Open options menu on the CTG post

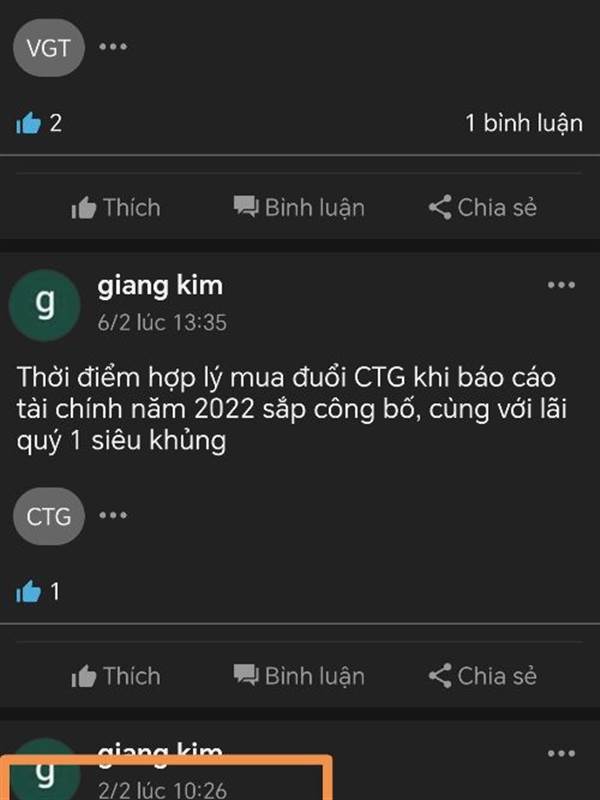pyautogui.click(x=561, y=285)
